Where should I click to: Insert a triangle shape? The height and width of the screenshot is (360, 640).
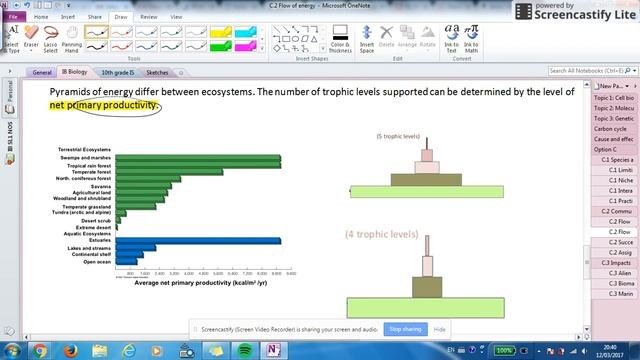coord(314,39)
